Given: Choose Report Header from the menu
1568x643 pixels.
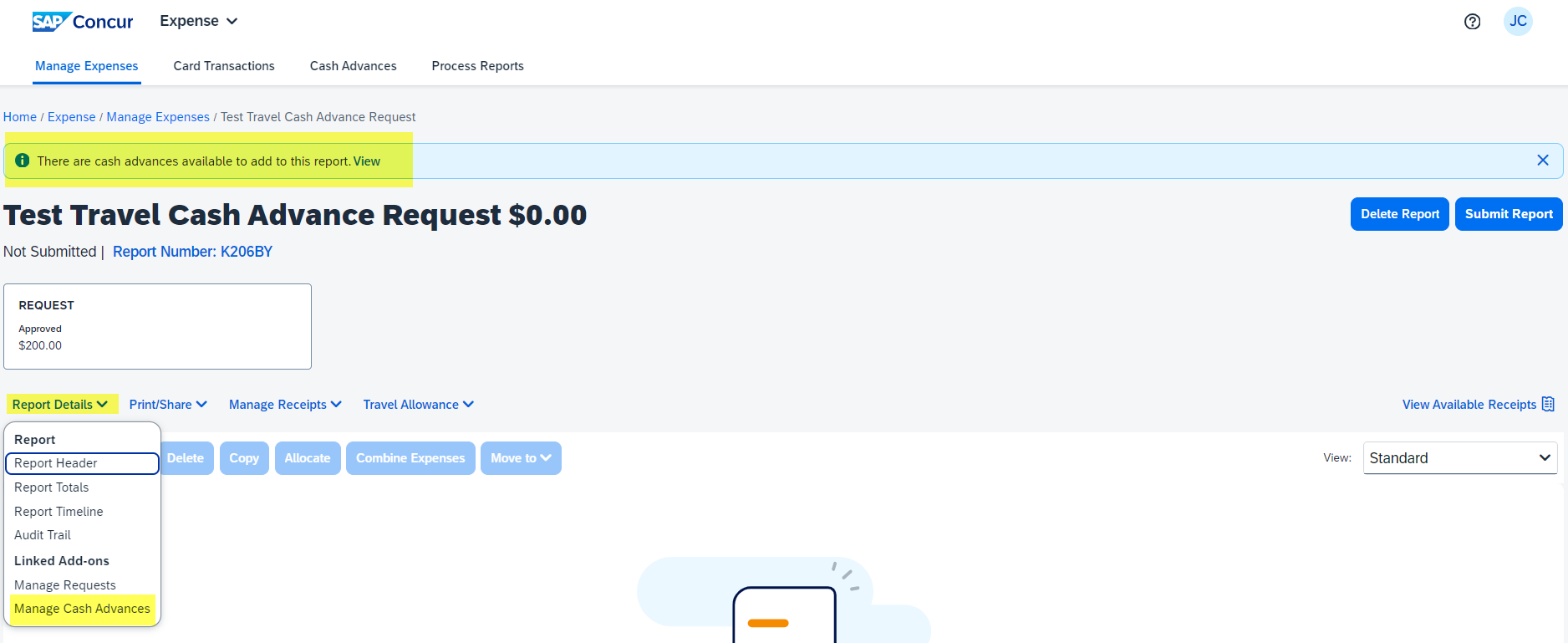Looking at the screenshot, I should pyautogui.click(x=82, y=463).
